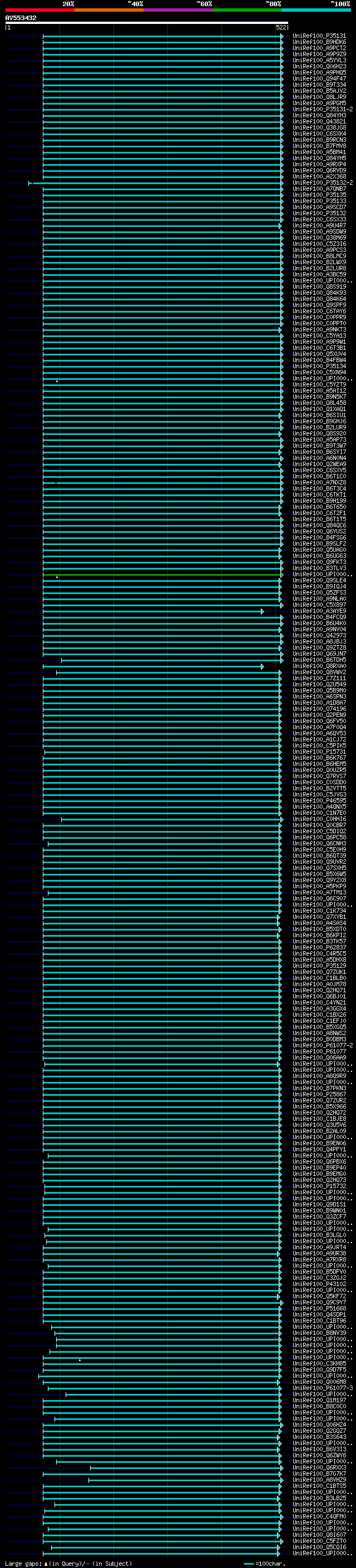This screenshot has width=356, height=1568.
Task: Select hit UniRef100_A5YVL3
Action: tap(319, 60)
